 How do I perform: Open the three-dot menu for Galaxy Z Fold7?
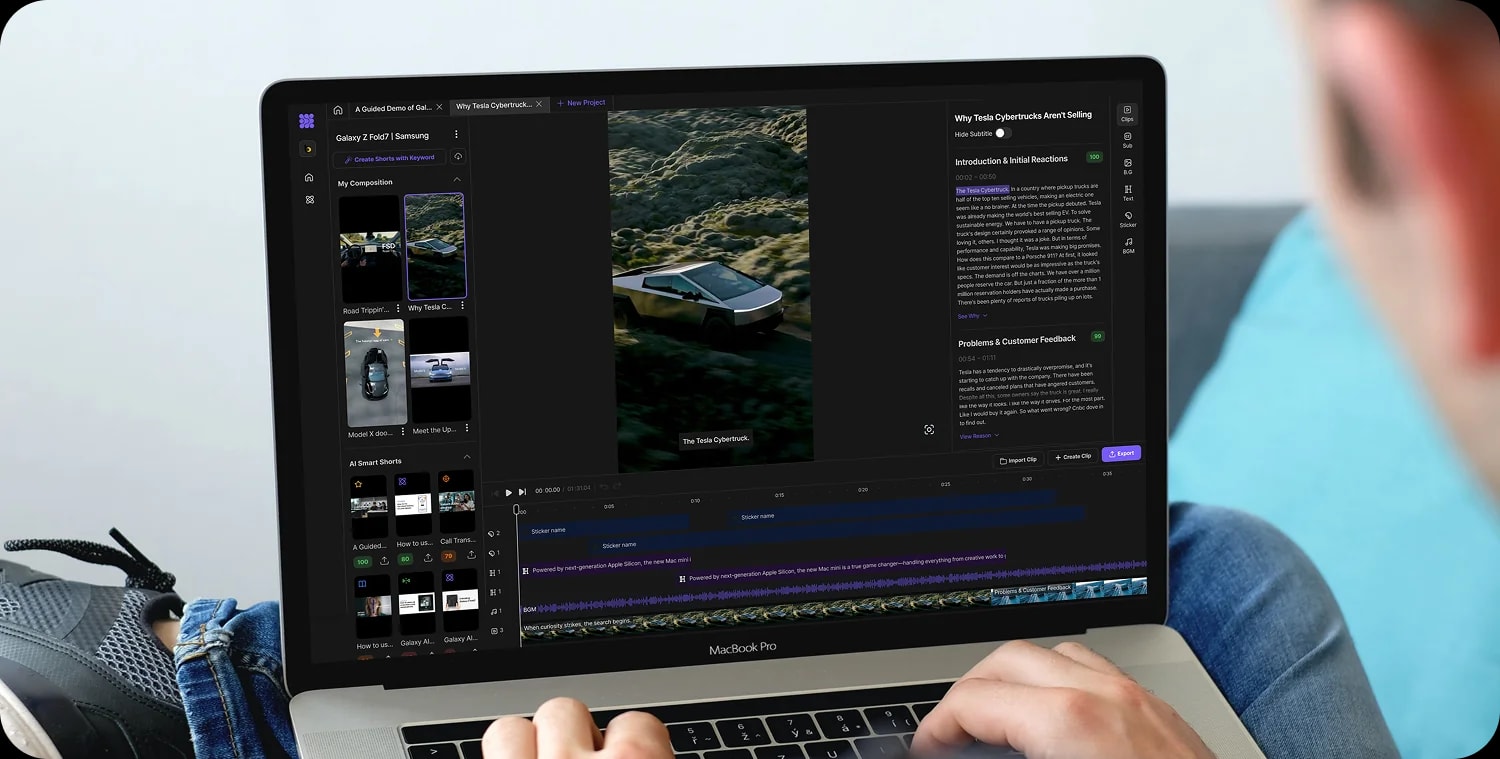click(x=457, y=134)
